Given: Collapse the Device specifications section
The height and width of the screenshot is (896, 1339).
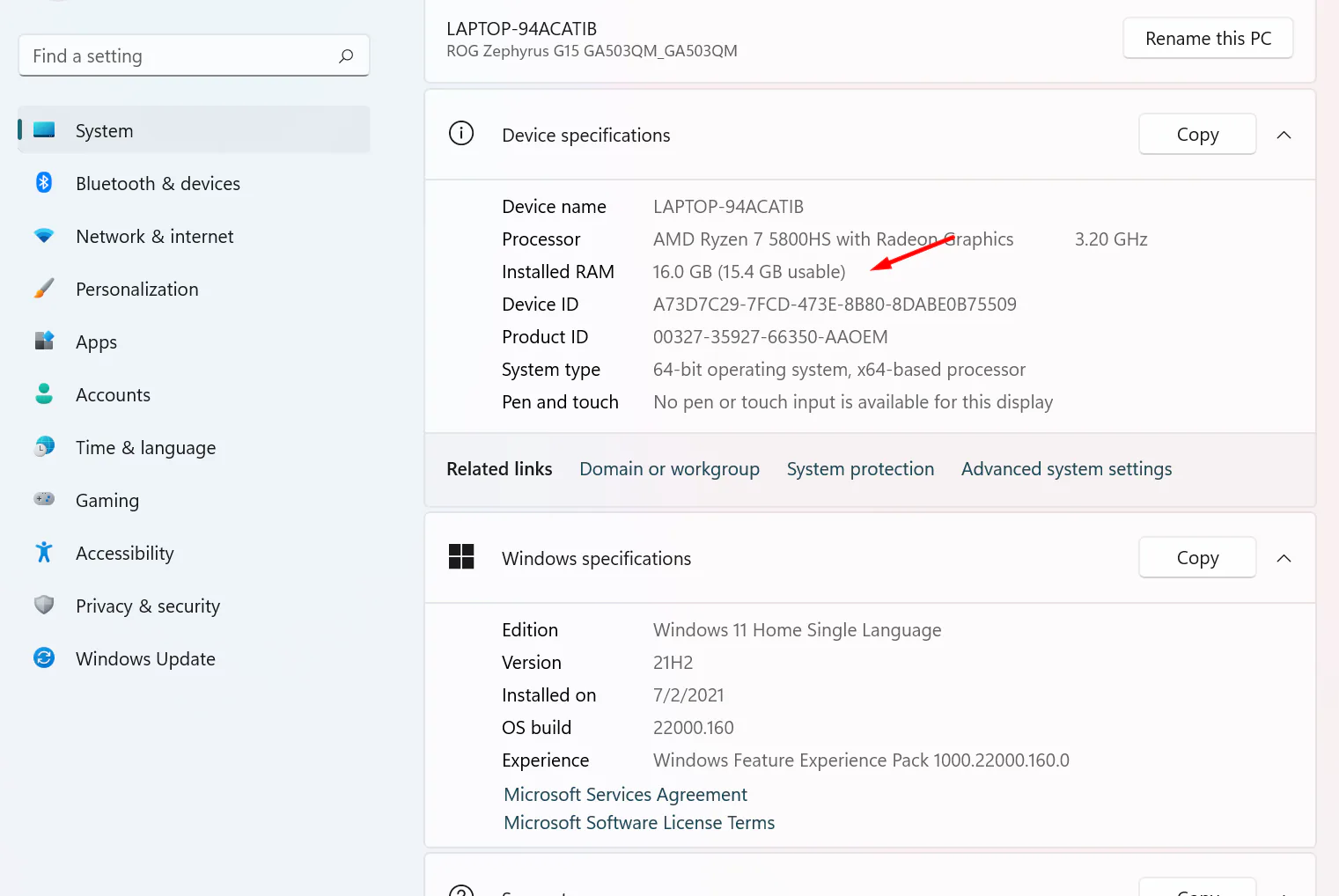Looking at the screenshot, I should [x=1284, y=135].
